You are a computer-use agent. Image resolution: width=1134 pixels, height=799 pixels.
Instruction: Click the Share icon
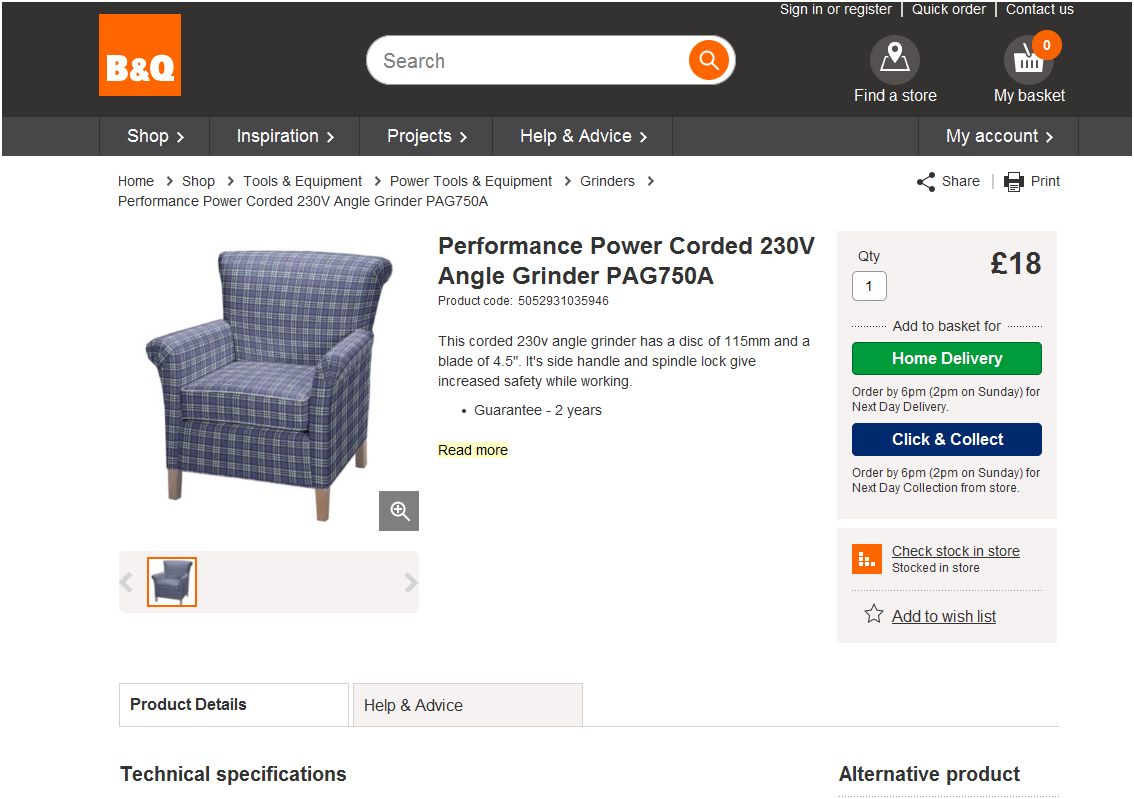pyautogui.click(x=926, y=181)
